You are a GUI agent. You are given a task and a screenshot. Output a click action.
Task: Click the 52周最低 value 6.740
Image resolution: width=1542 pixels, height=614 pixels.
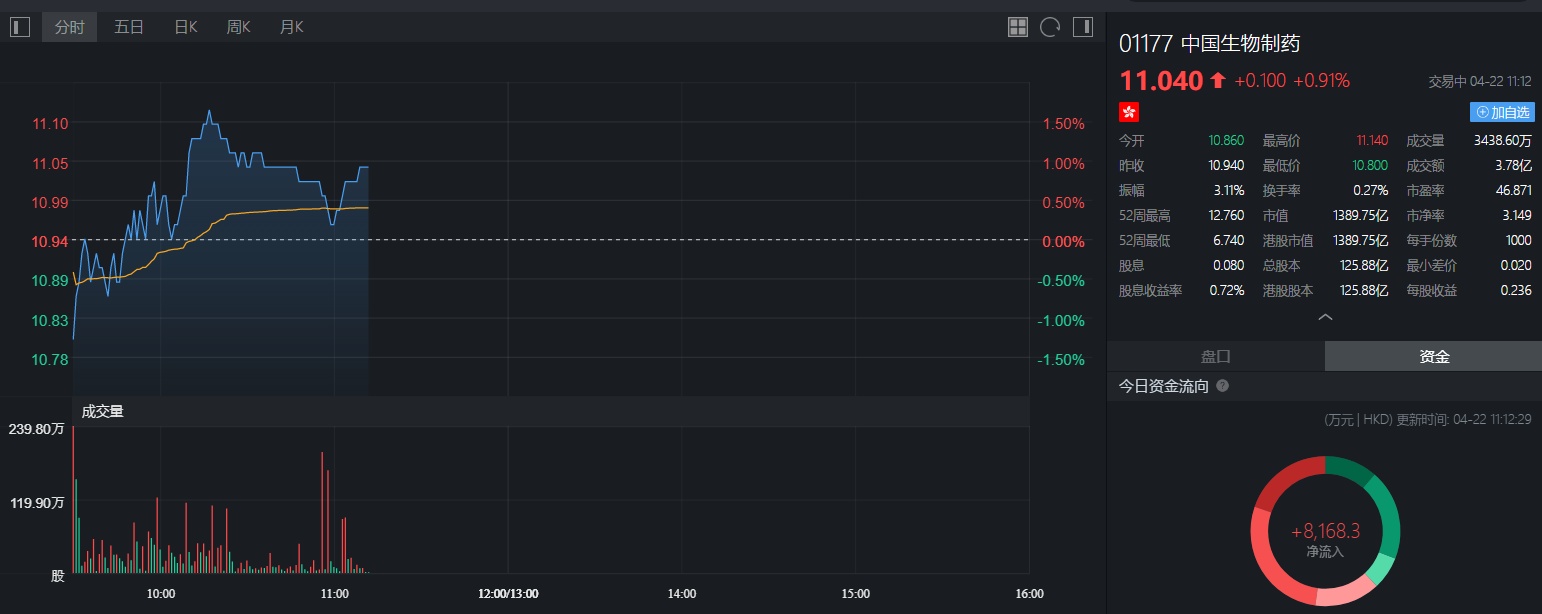click(1228, 241)
